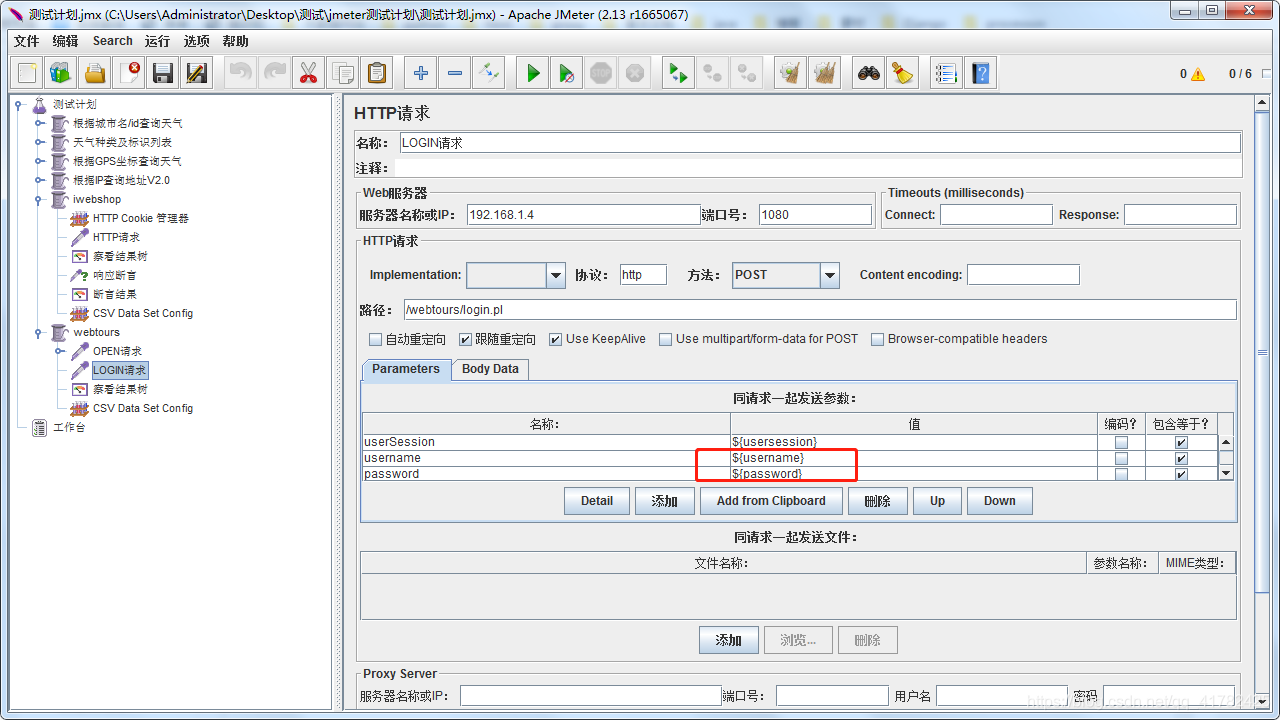The image size is (1280, 720).
Task: Enable Use multipart/form-data for POST
Action: pyautogui.click(x=666, y=339)
